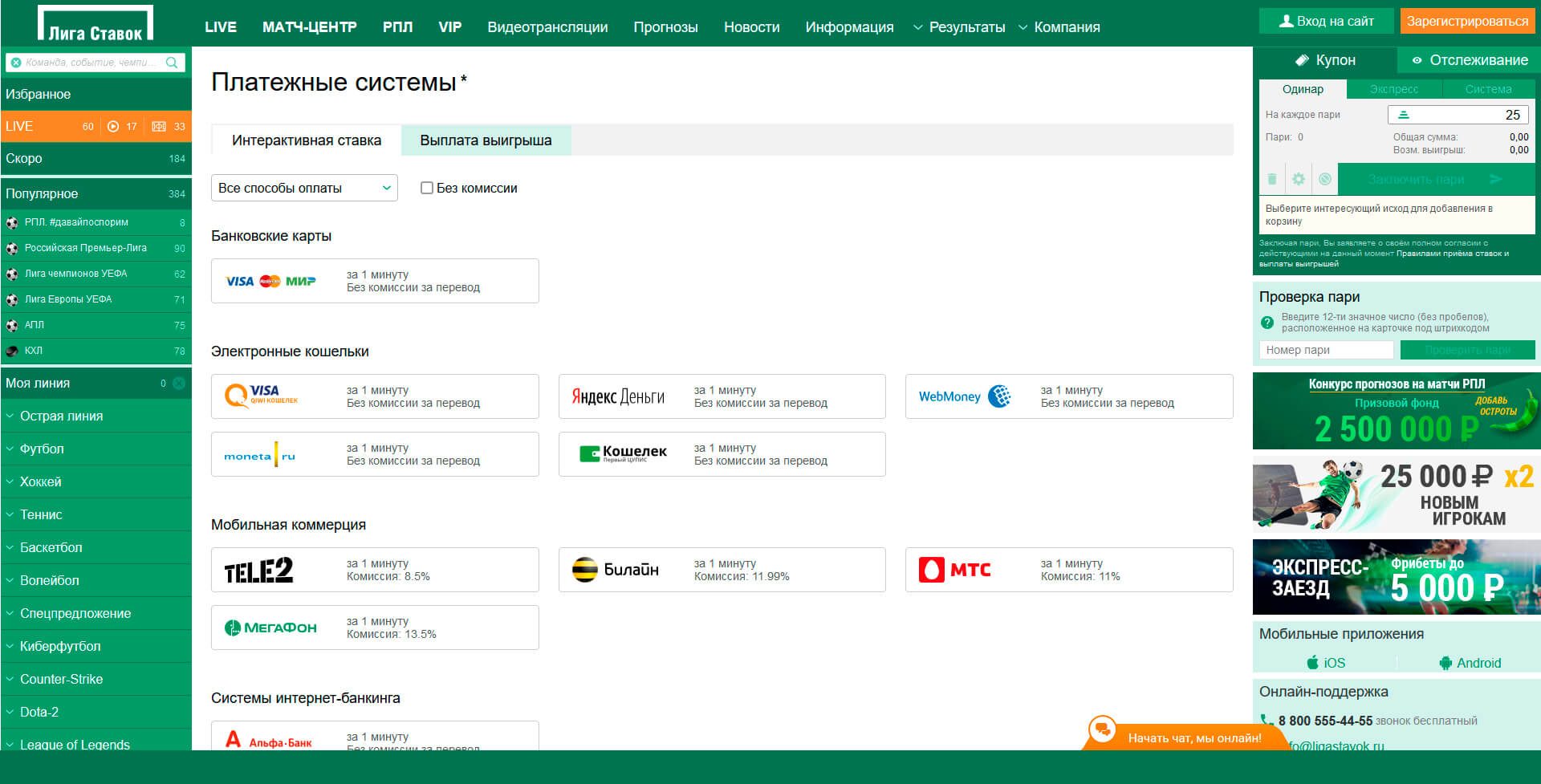Open the Android app link
Screen dimensions: 1541x784
pyautogui.click(x=1470, y=663)
